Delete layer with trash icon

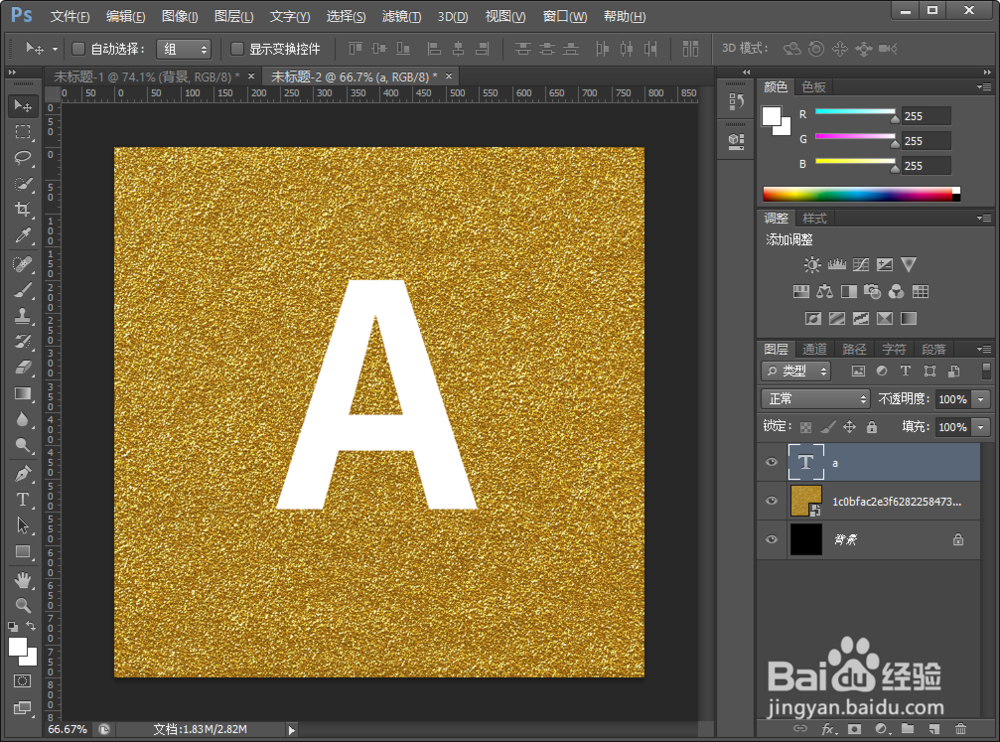960,729
